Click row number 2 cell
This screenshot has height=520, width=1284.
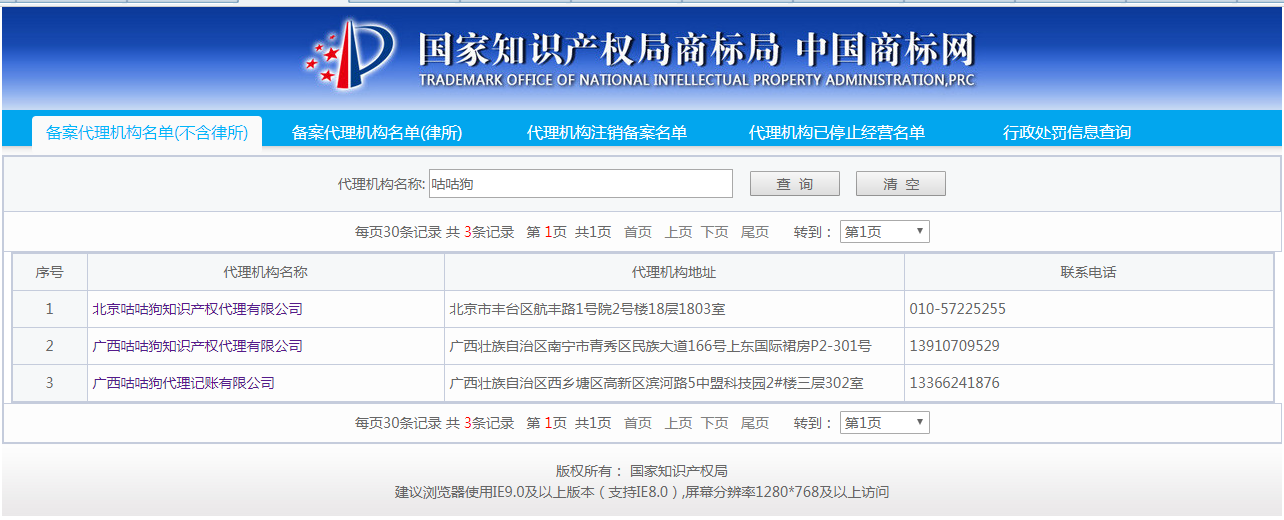click(50, 346)
